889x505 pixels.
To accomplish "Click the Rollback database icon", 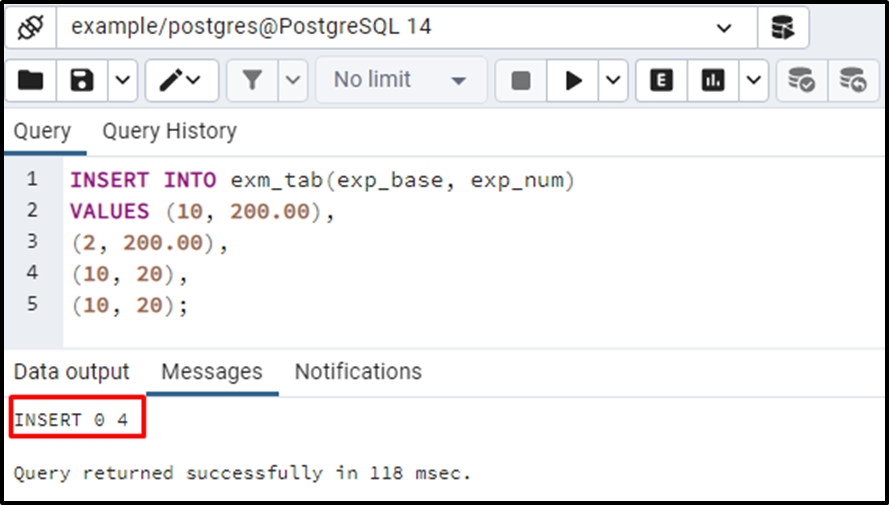I will [x=853, y=80].
